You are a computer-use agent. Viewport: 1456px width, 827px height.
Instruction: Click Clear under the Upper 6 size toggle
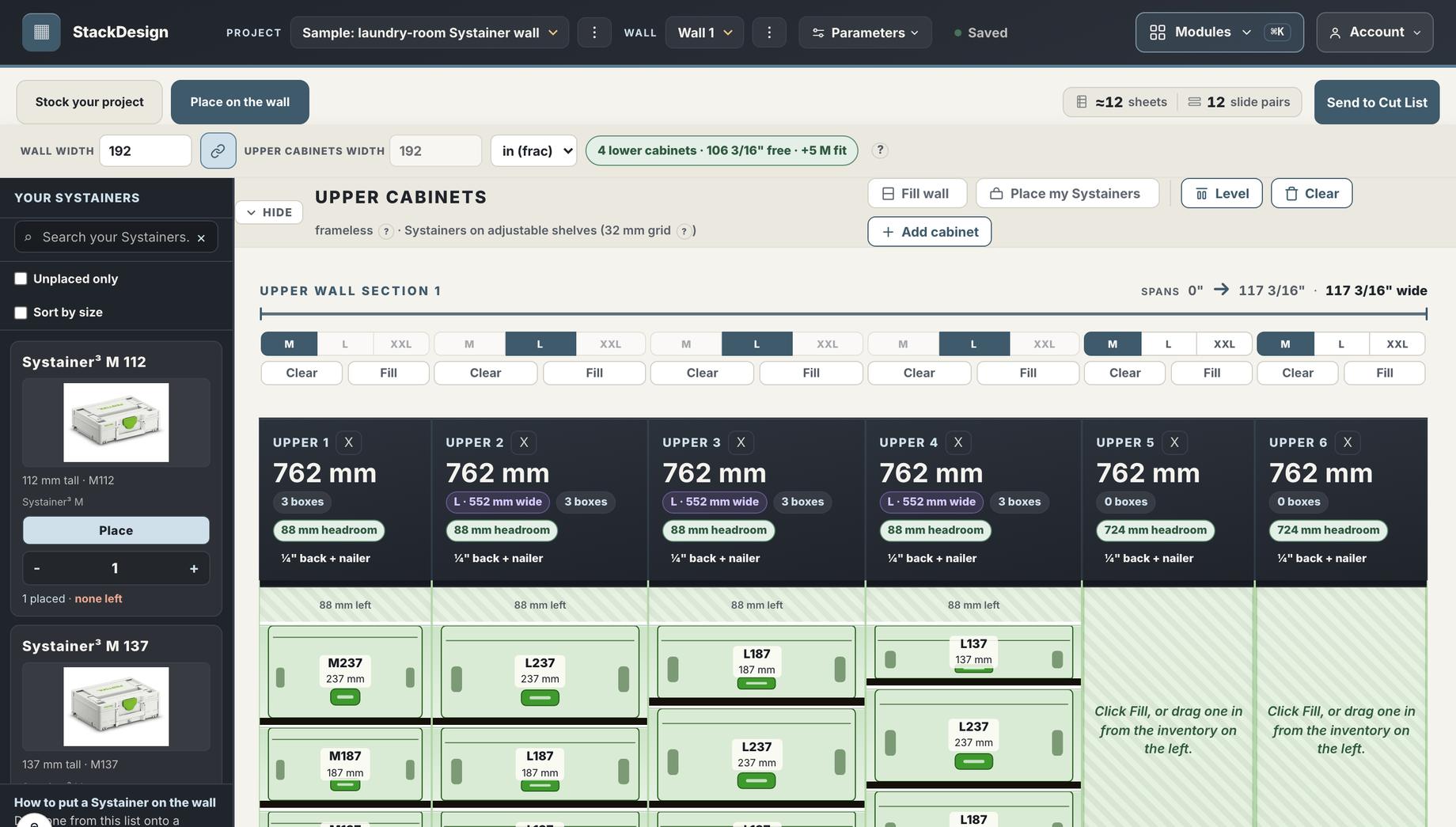[x=1298, y=373]
